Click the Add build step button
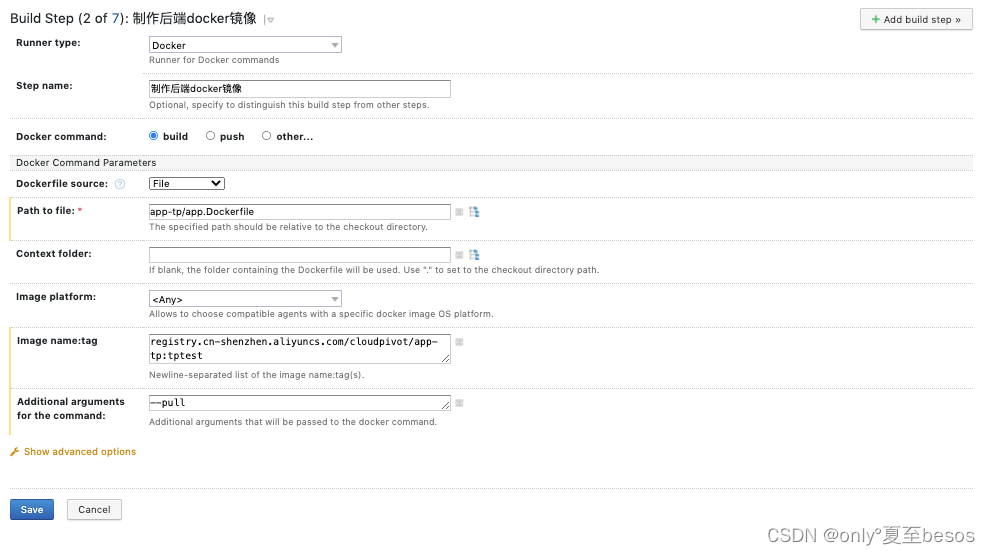Image resolution: width=990 pixels, height=555 pixels. tap(915, 20)
